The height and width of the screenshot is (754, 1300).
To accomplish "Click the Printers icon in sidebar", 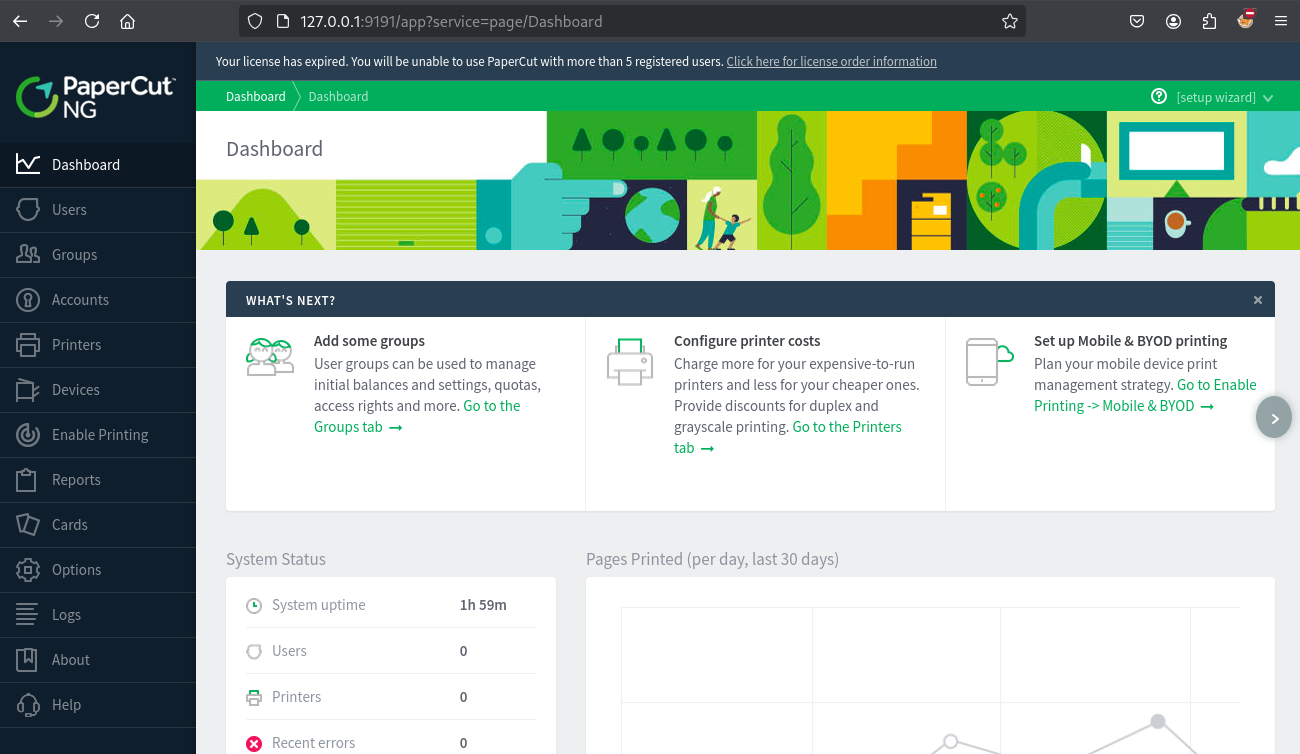I will (x=28, y=344).
